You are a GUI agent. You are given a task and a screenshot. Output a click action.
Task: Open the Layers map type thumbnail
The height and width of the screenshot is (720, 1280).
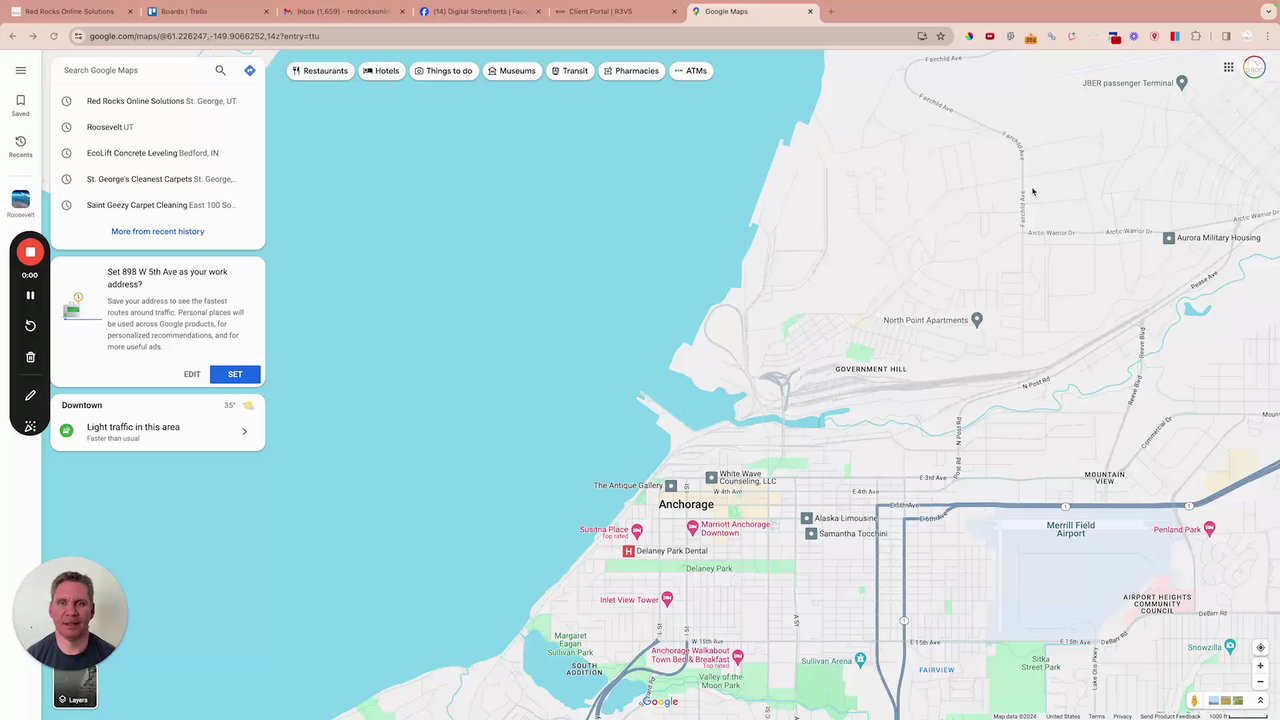75,686
